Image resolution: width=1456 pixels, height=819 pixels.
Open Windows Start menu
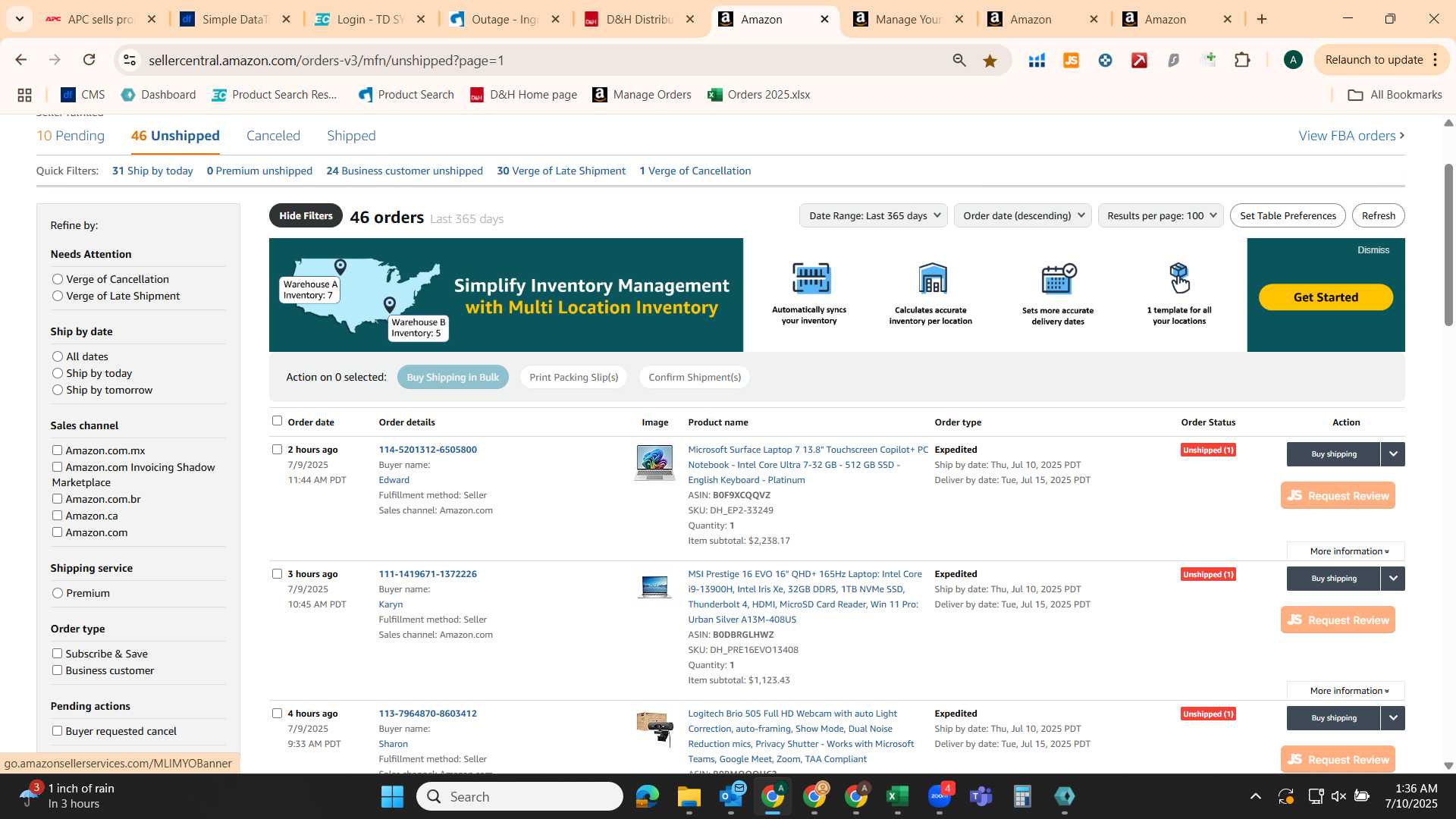point(392,796)
